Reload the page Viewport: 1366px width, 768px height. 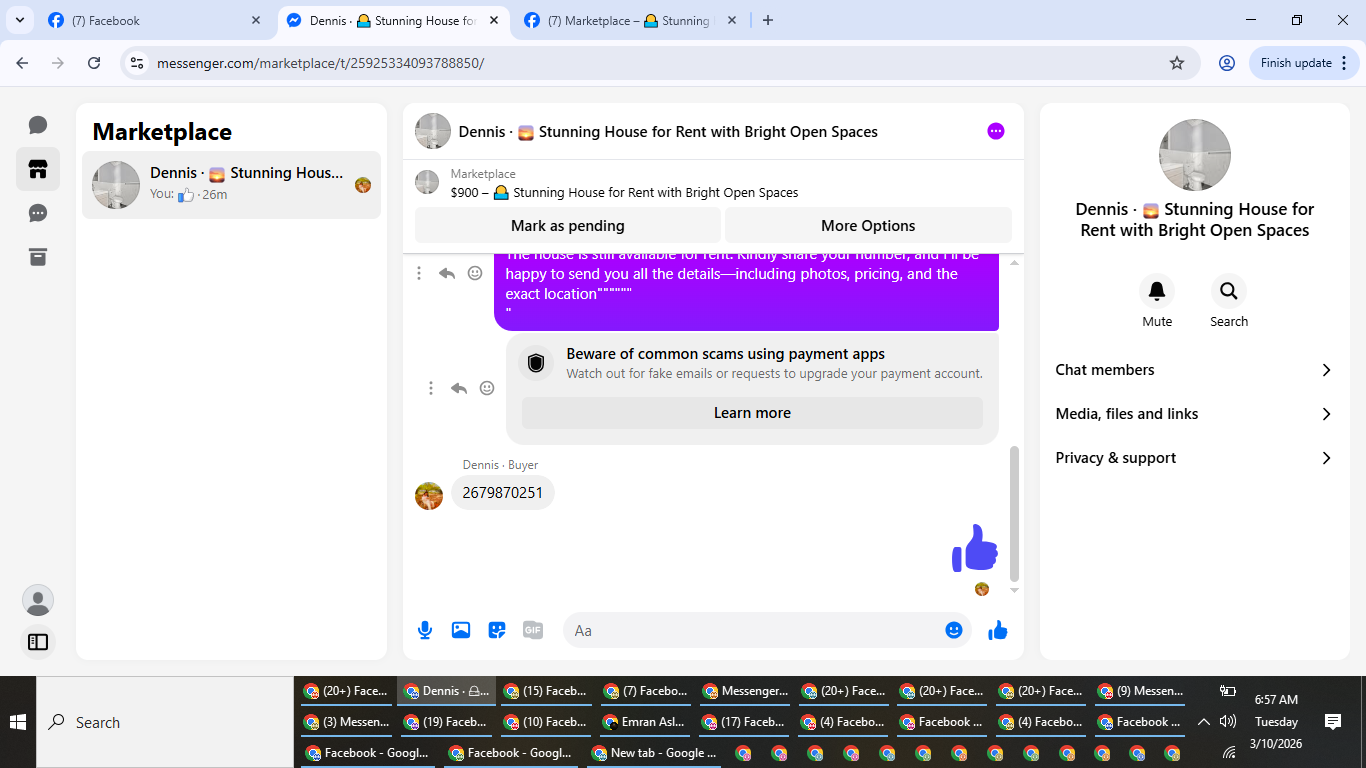click(x=94, y=63)
